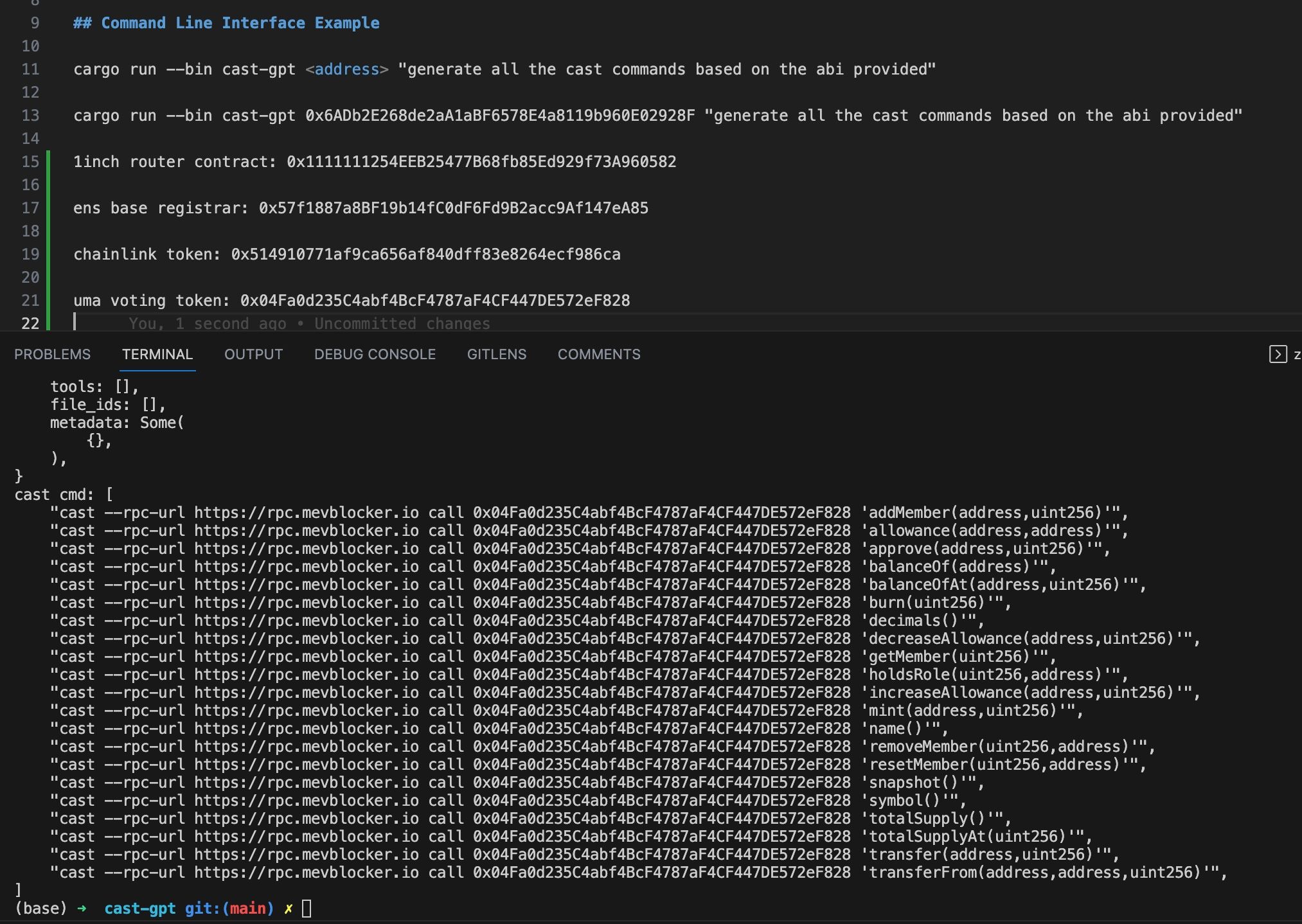This screenshot has height=924, width=1302.
Task: Click the ens base registrar line
Action: [361, 208]
